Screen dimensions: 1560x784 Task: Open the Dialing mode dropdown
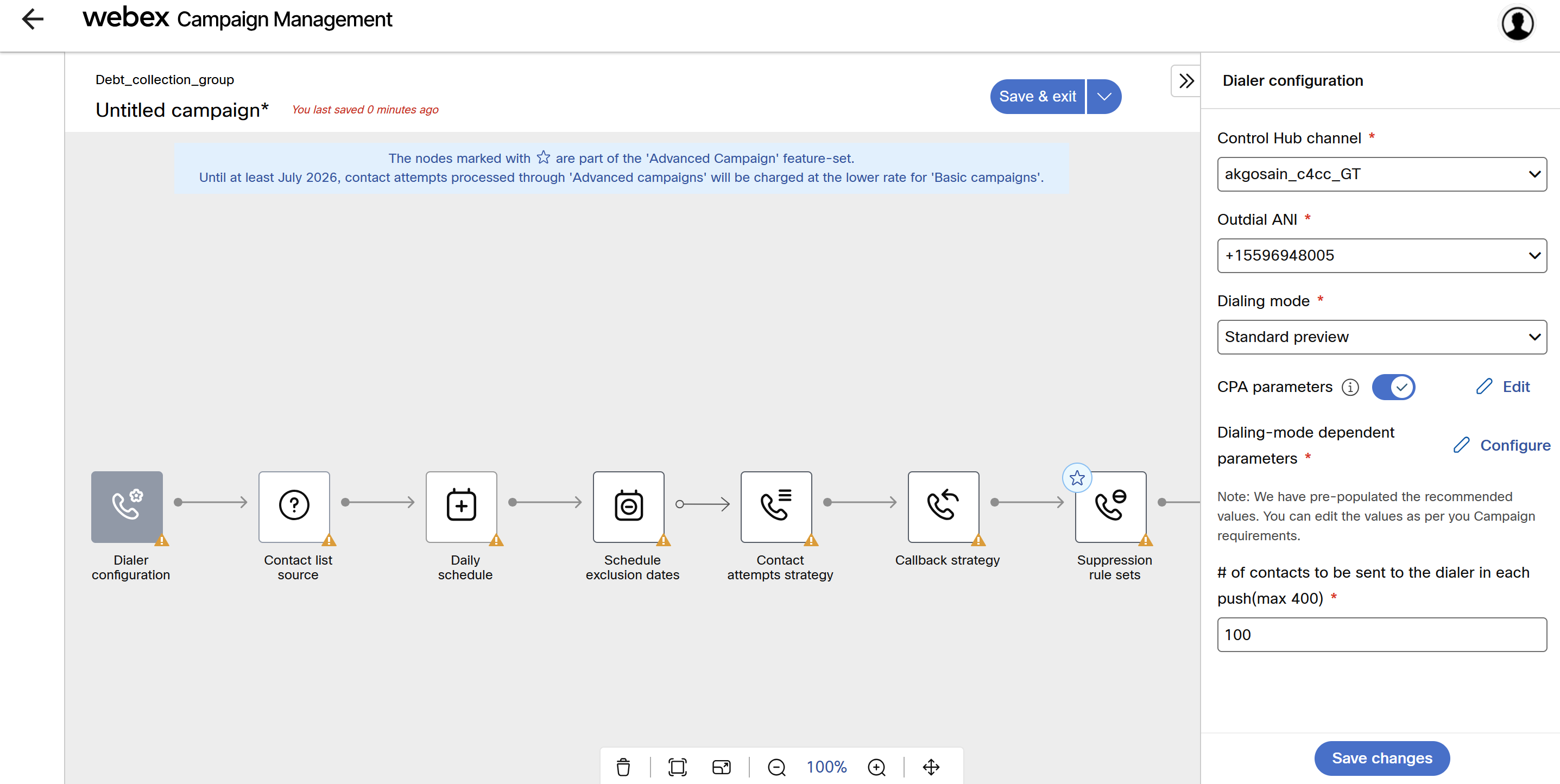pyautogui.click(x=1381, y=337)
